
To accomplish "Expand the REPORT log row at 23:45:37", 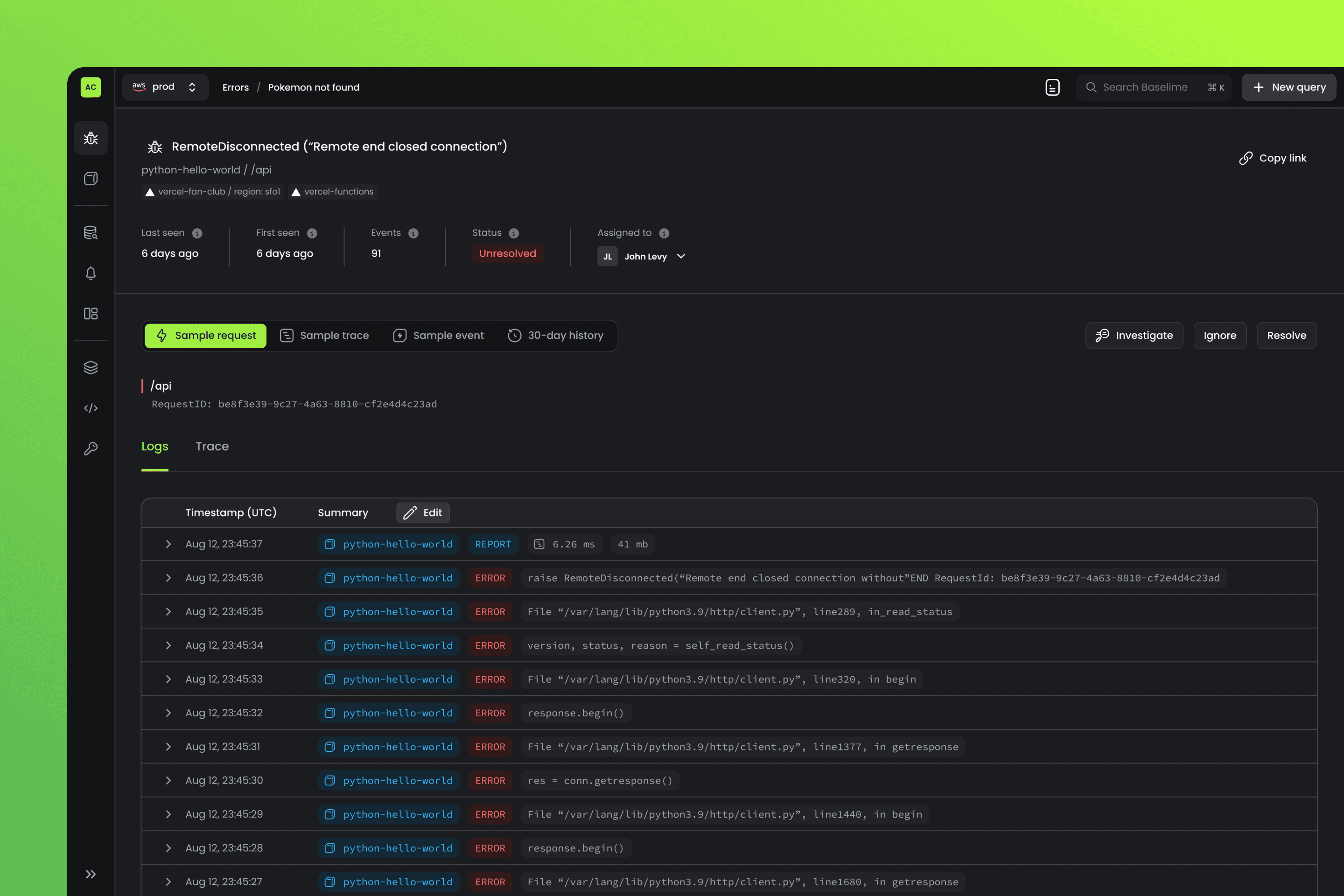I will tap(168, 544).
